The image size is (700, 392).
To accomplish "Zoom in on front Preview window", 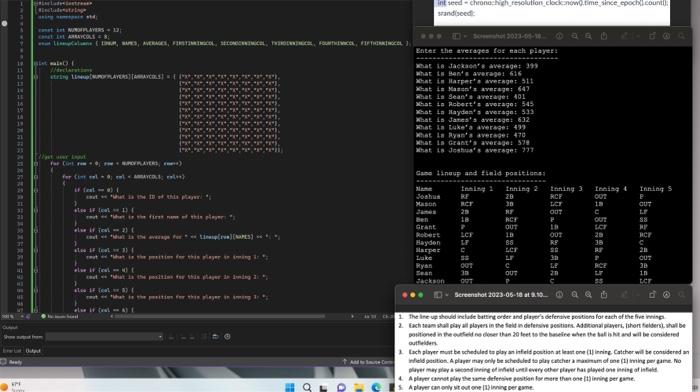I will tap(588, 295).
